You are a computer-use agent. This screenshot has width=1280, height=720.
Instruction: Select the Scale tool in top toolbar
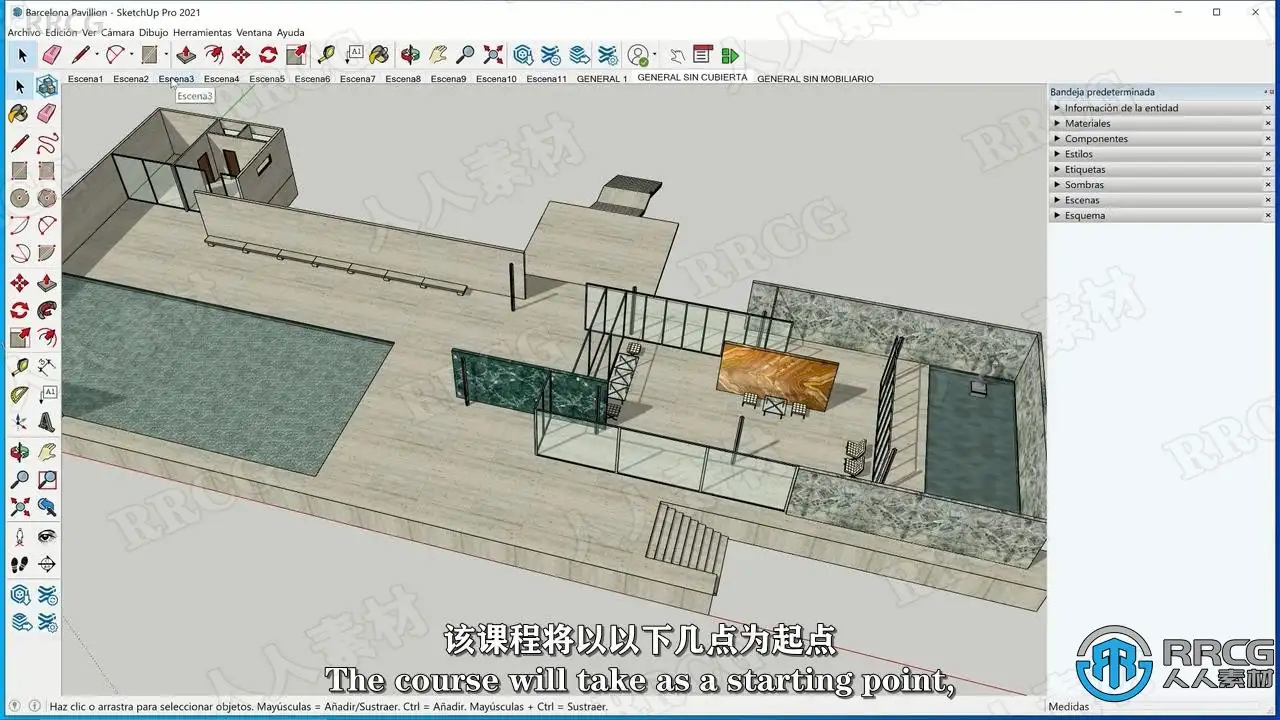coord(297,55)
